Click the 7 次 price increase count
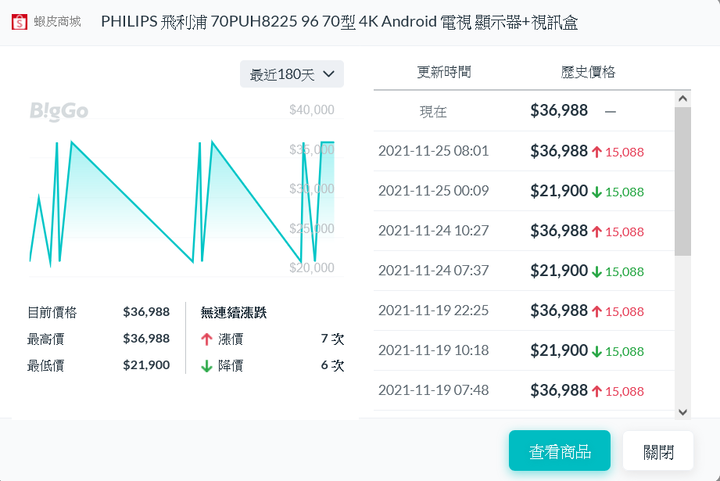Screen dimensions: 720x481 [332, 339]
